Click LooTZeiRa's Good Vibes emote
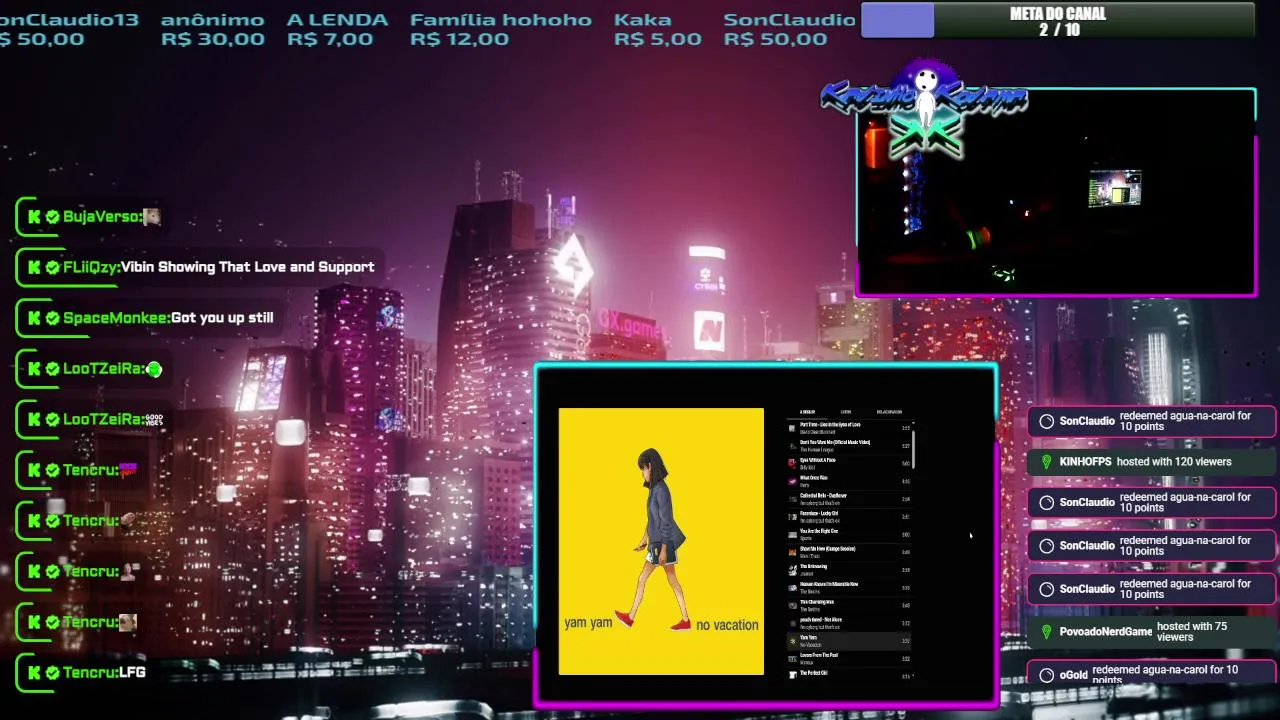1280x720 pixels. [x=154, y=419]
